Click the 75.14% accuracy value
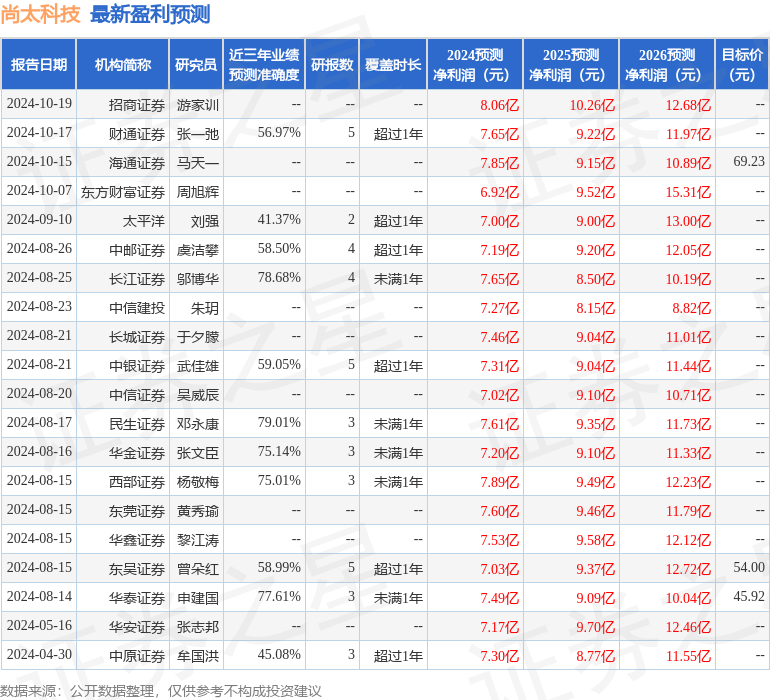Screen dimensions: 770x700 click(x=279, y=451)
